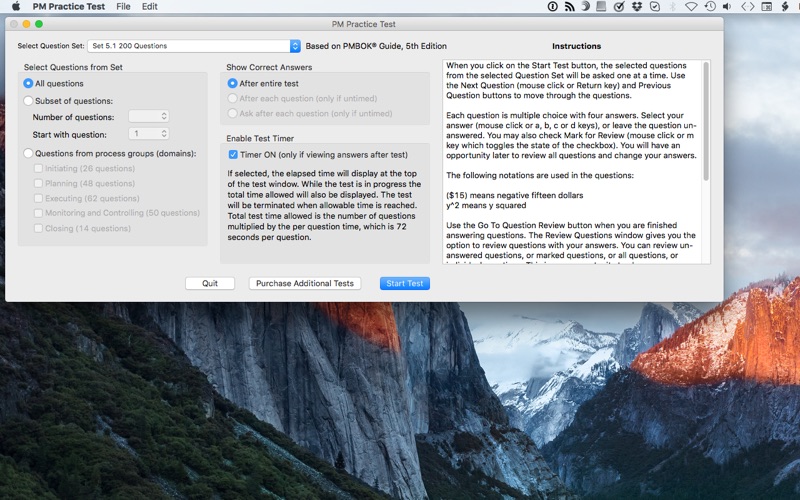Click the 1Password menu bar icon
The width and height of the screenshot is (800, 500).
tap(553, 7)
